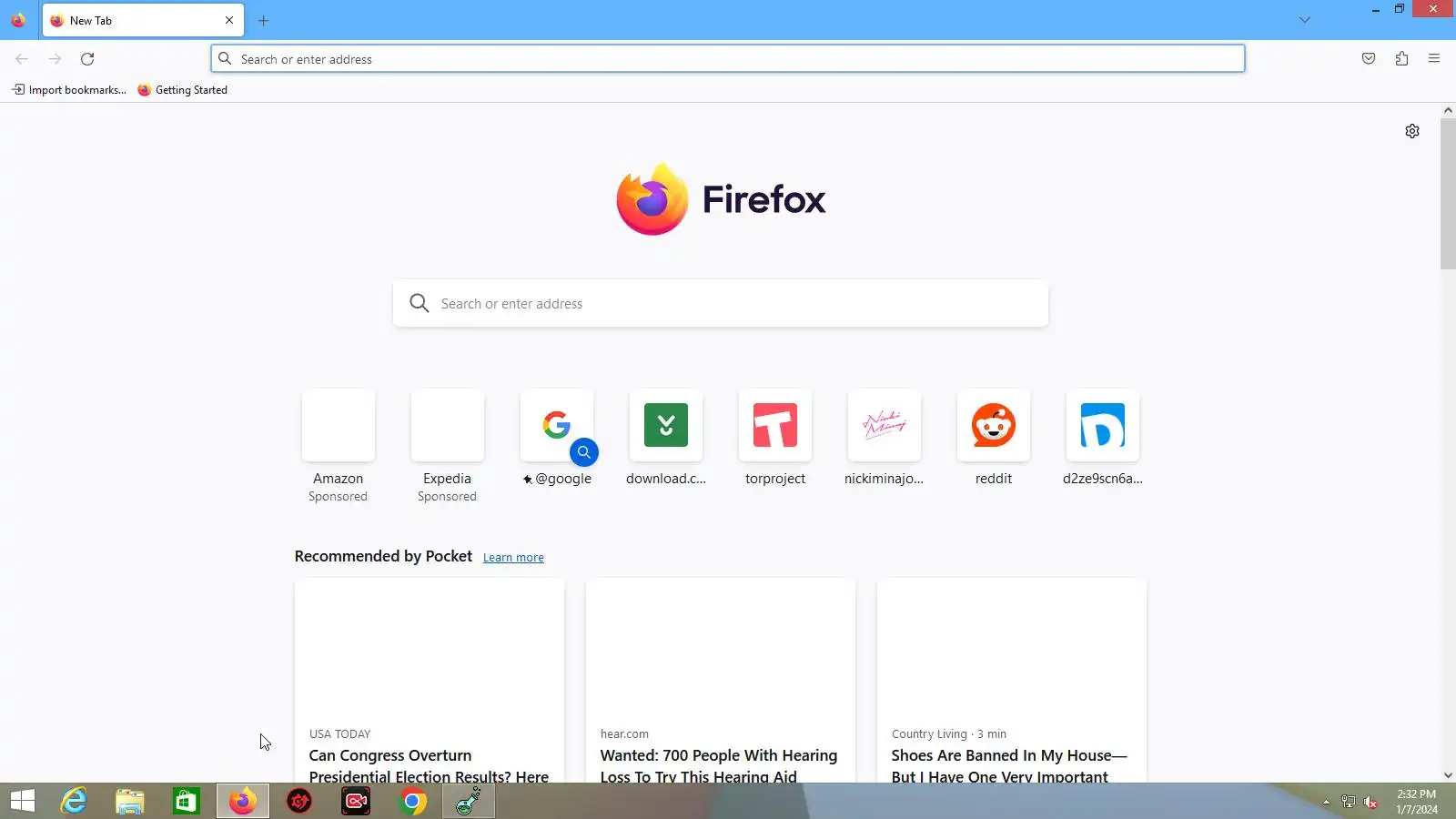1456x819 pixels.
Task: Open the Extensions toolbar button
Action: coord(1401,59)
